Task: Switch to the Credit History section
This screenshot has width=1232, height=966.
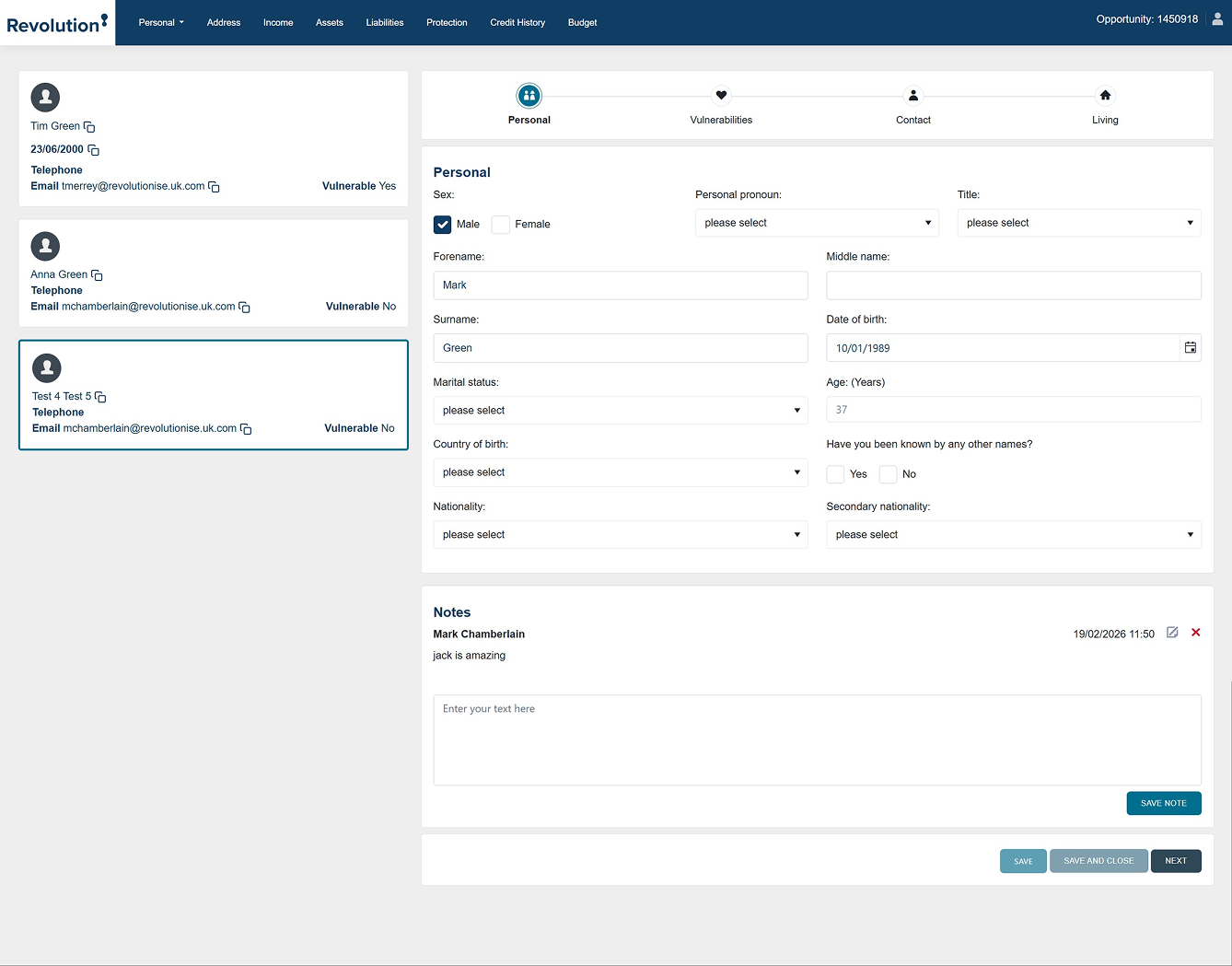Action: [517, 22]
